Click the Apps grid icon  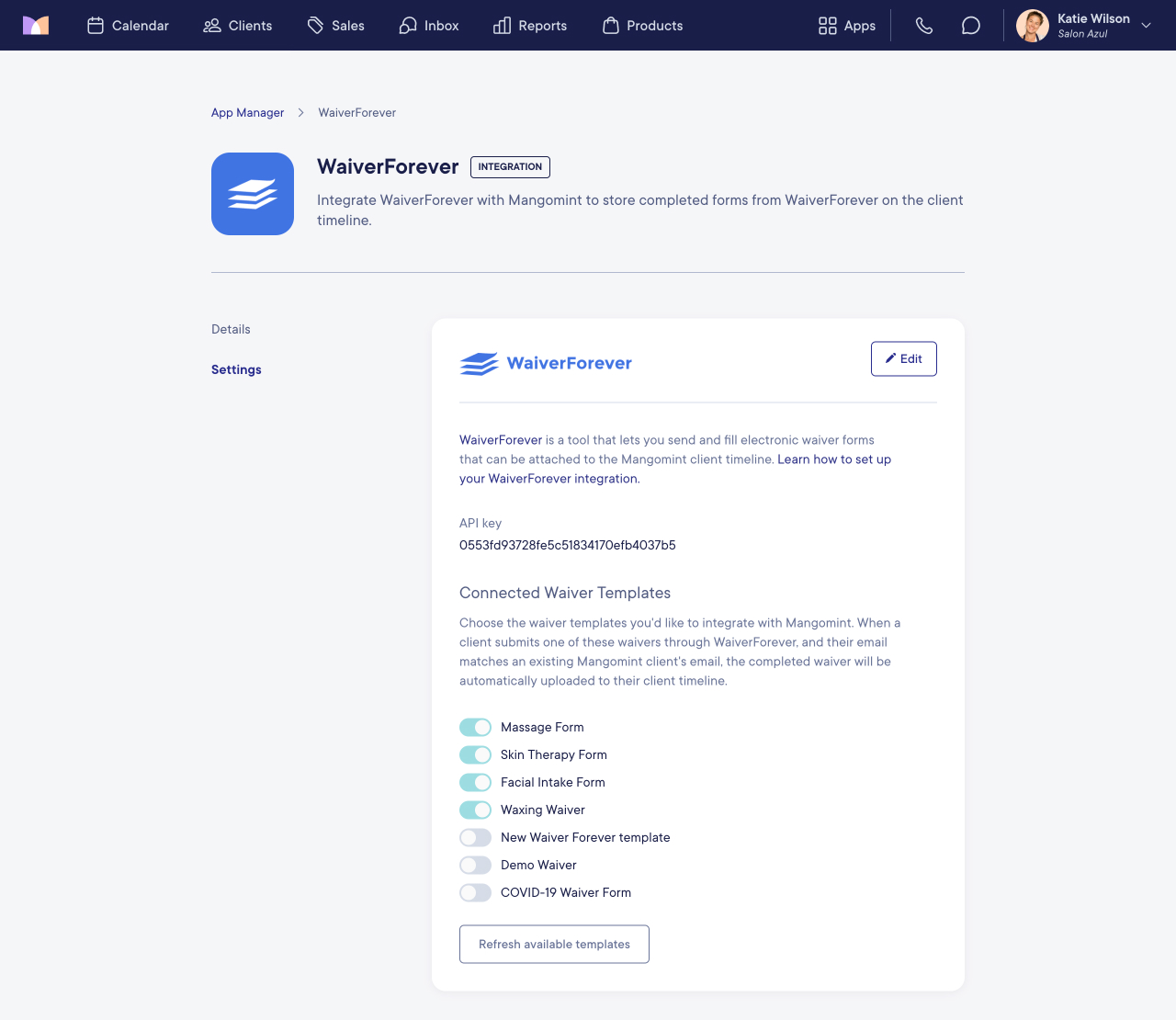coord(828,26)
